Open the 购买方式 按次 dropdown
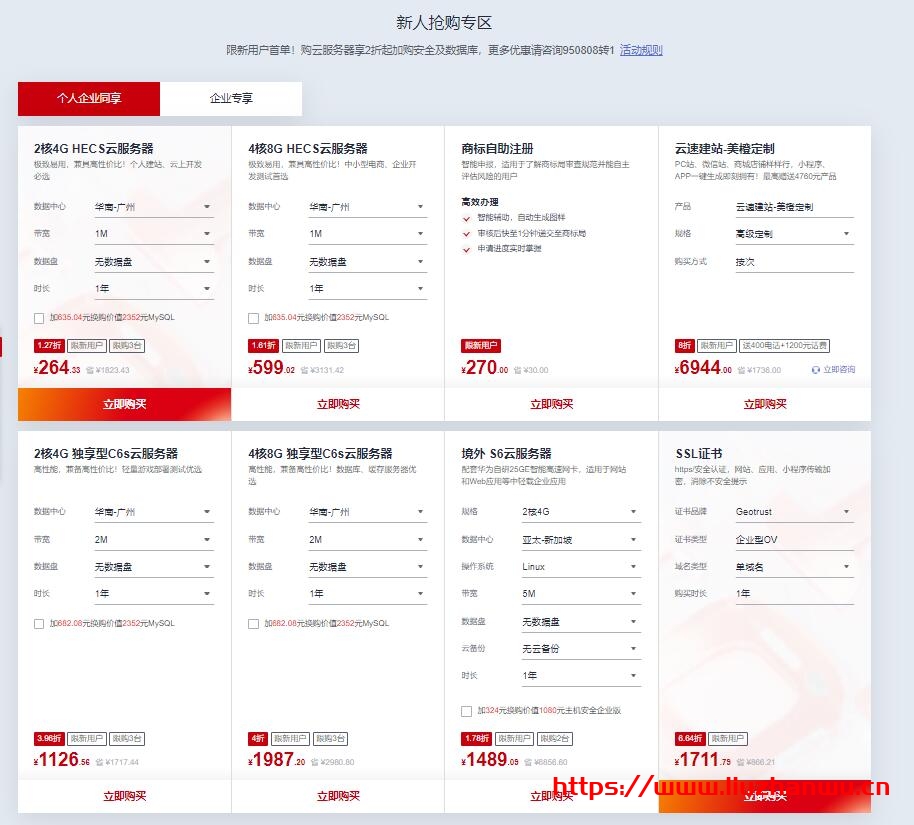Screen dimensions: 914x825 tap(794, 262)
